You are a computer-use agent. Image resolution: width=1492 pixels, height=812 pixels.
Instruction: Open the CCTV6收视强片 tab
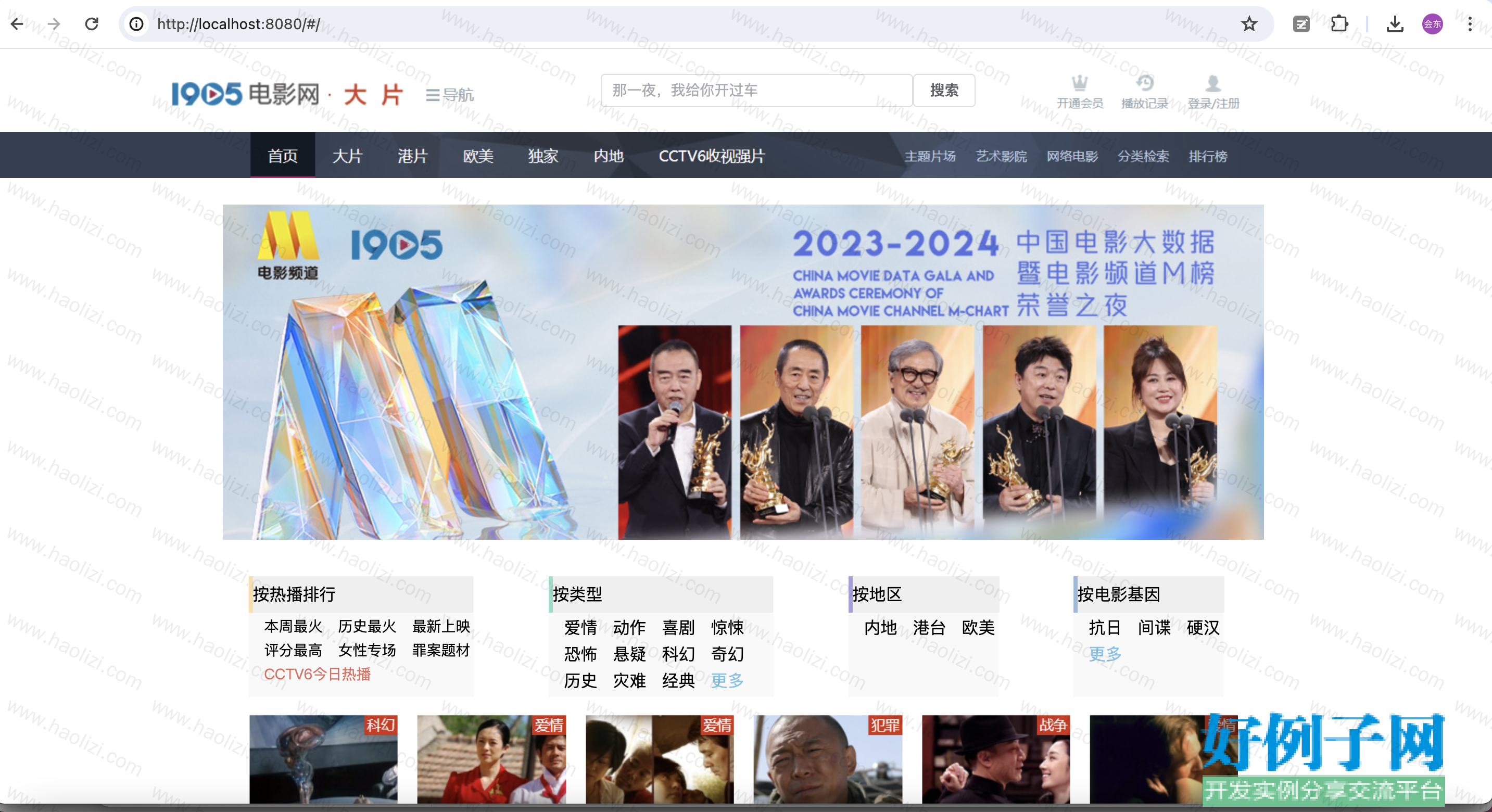pos(712,155)
